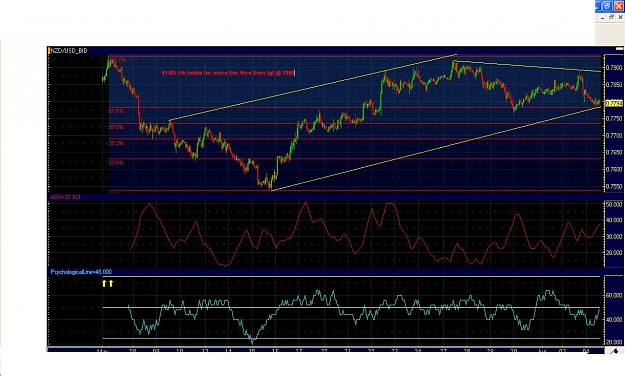625x376 pixels.
Task: Click the yellow current price tag
Action: (x=614, y=103)
